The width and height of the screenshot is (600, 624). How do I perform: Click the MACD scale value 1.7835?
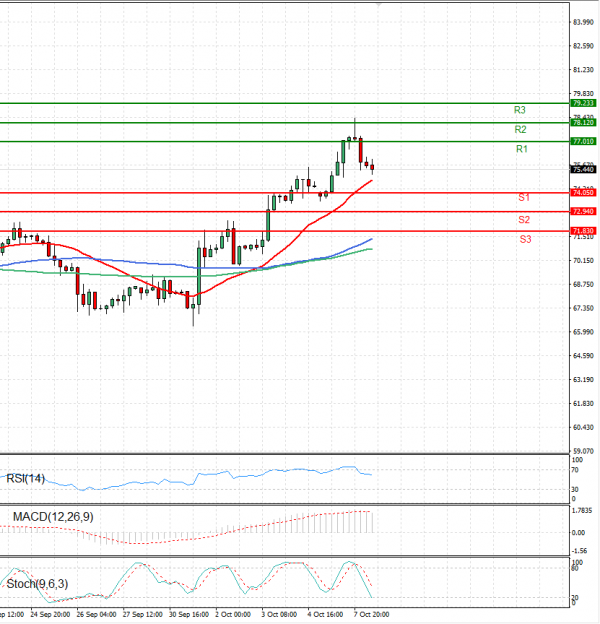(x=582, y=511)
